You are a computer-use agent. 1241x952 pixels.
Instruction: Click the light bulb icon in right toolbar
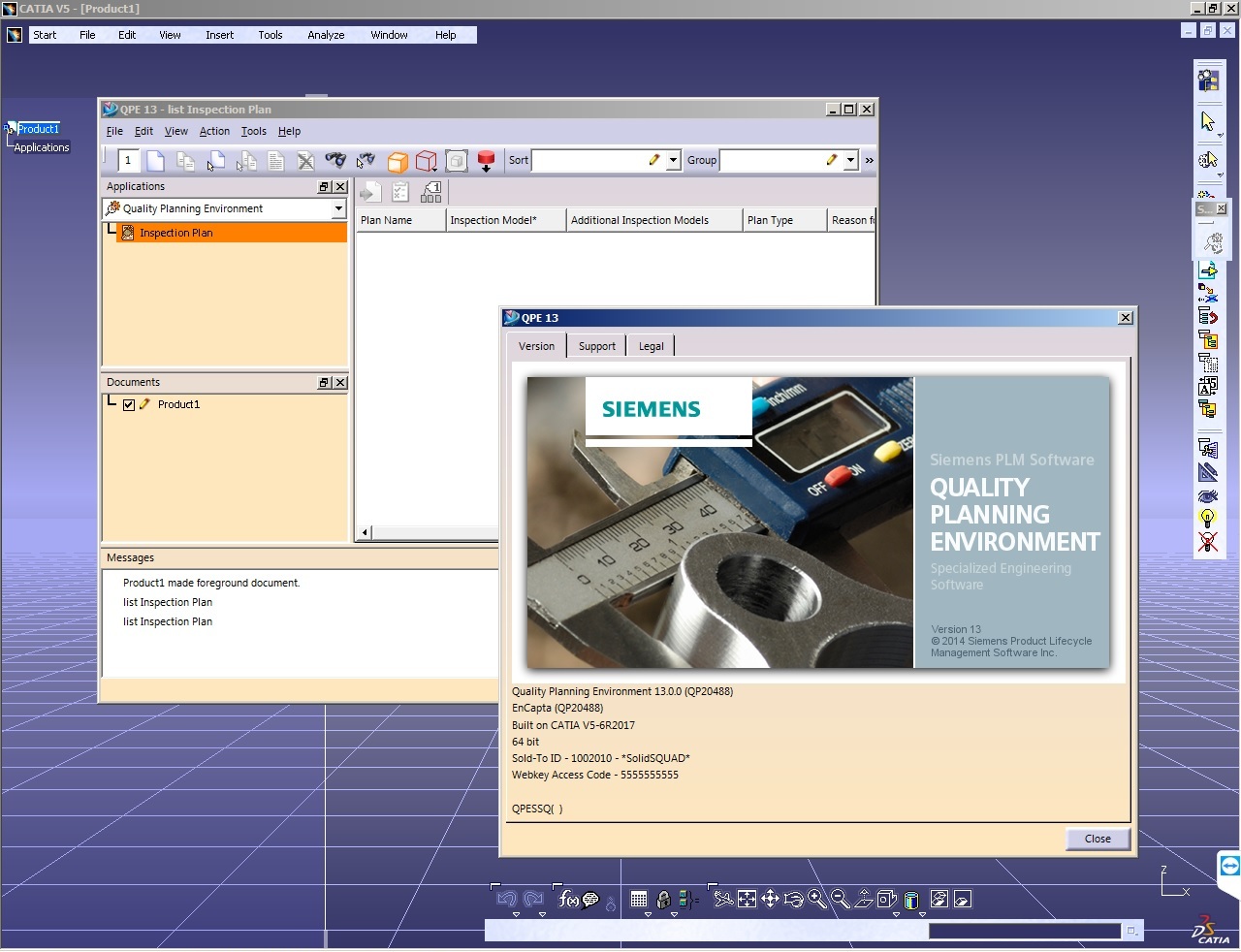coord(1207,518)
